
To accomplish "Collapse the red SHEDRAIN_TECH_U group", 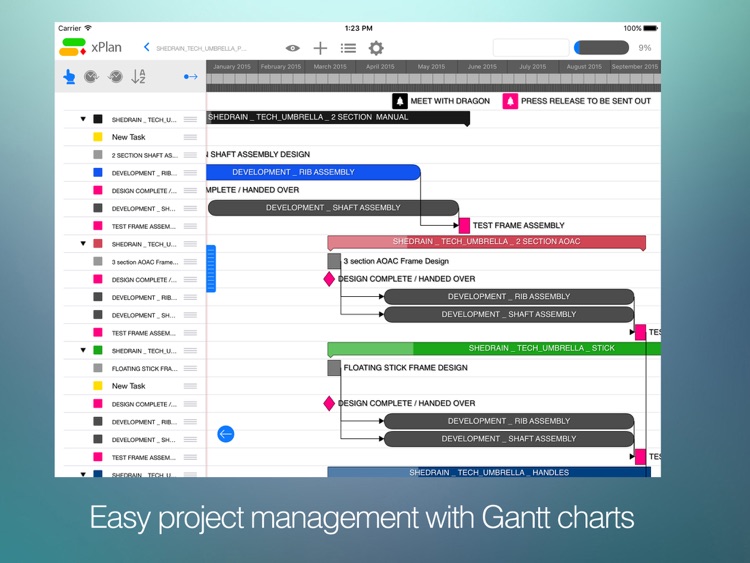I will point(83,243).
